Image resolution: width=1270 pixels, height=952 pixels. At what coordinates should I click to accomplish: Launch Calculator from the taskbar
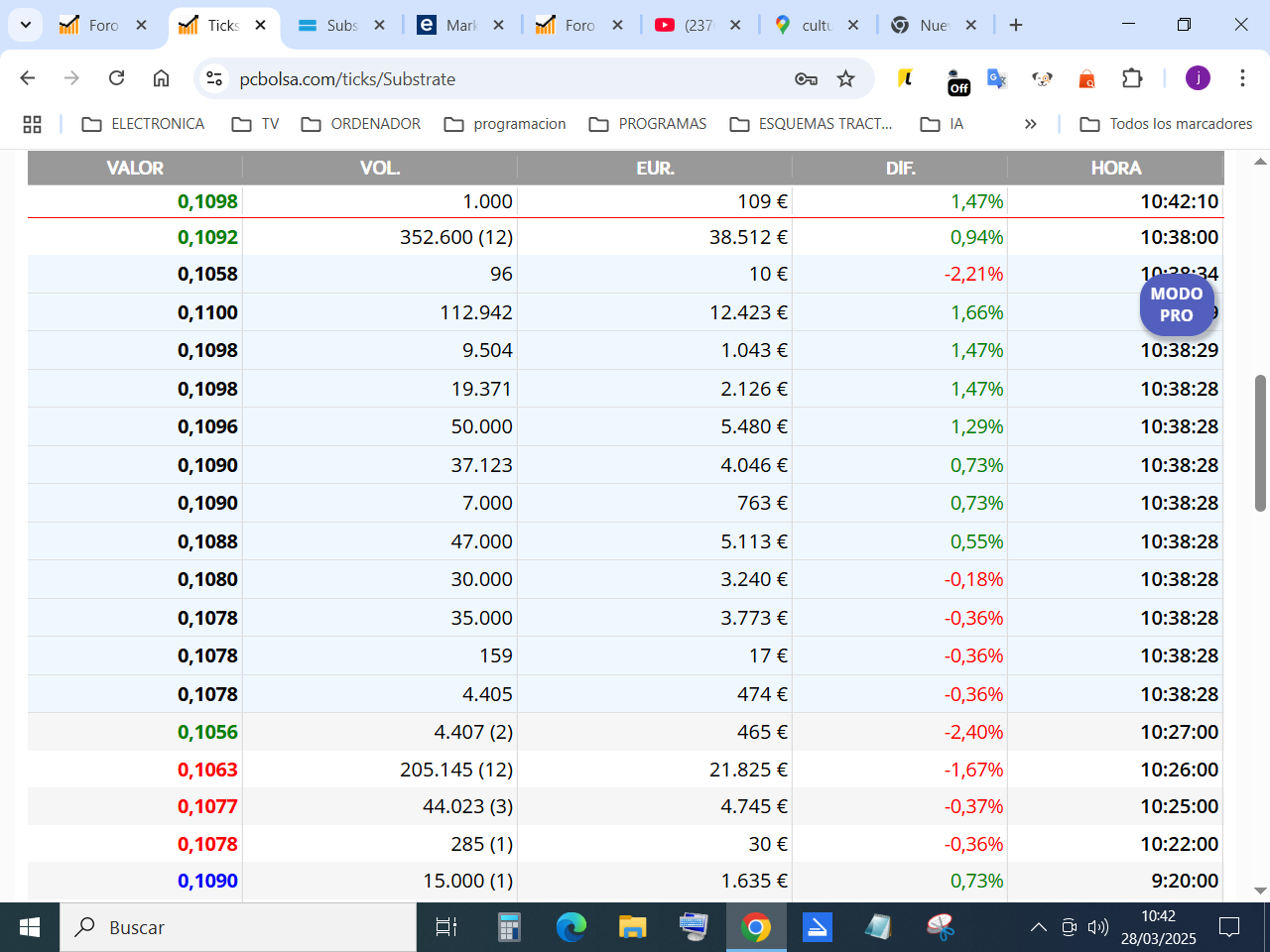pyautogui.click(x=509, y=927)
